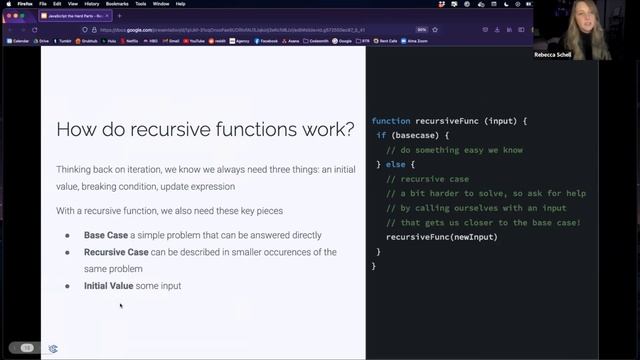Screen dimensions: 640x360
Task: Open the Firefox application menu
Action: click(x=25, y=4)
